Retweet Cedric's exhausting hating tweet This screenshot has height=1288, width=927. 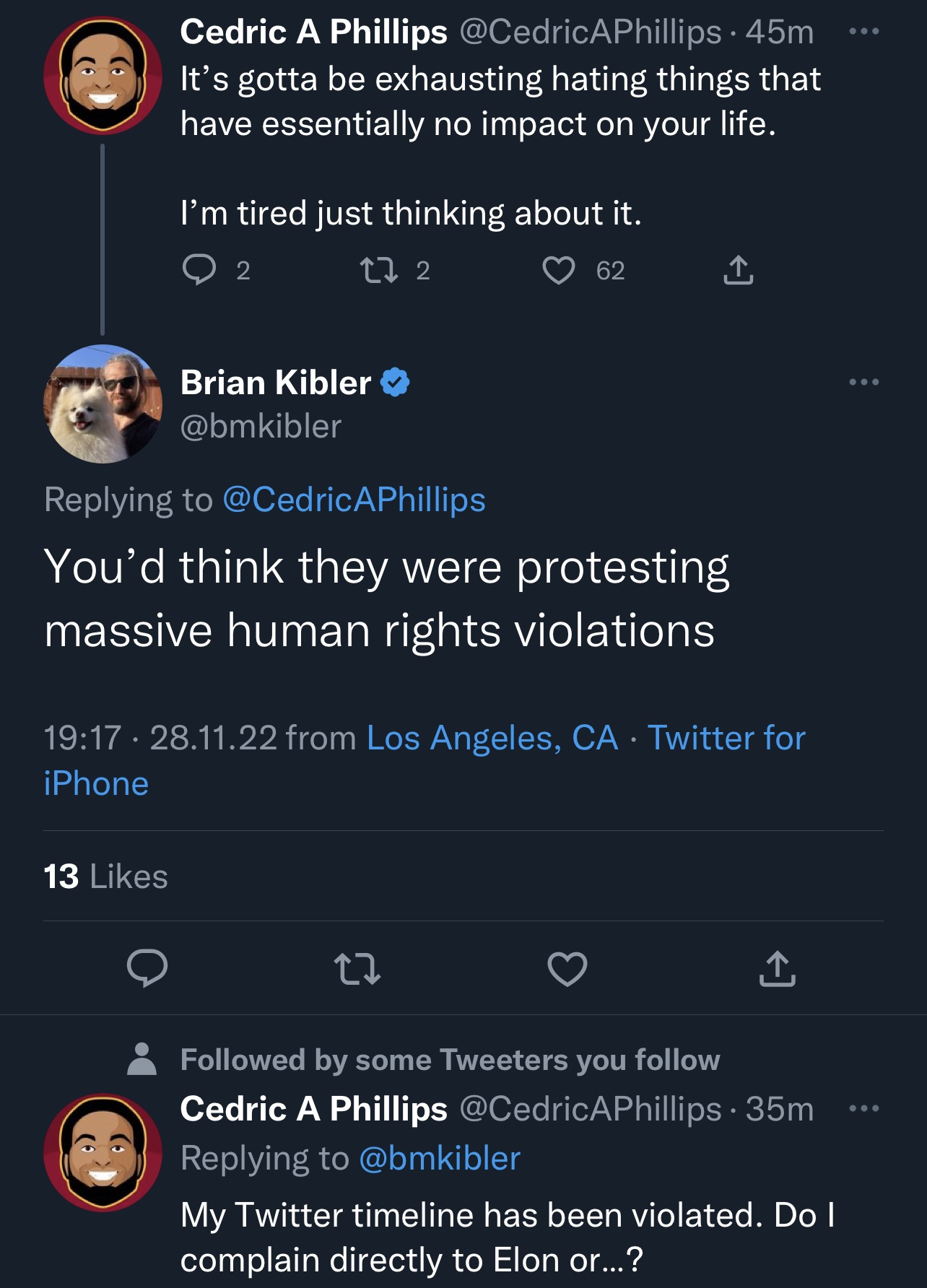[x=379, y=270]
